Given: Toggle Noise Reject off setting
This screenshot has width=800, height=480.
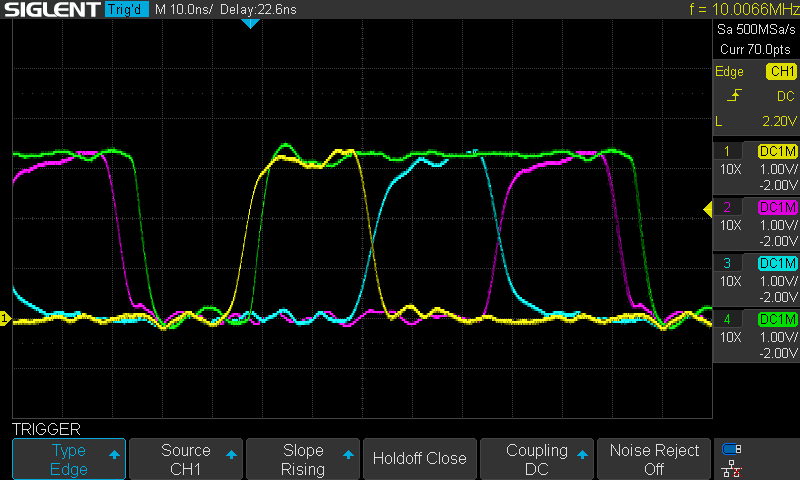Looking at the screenshot, I should tap(654, 459).
